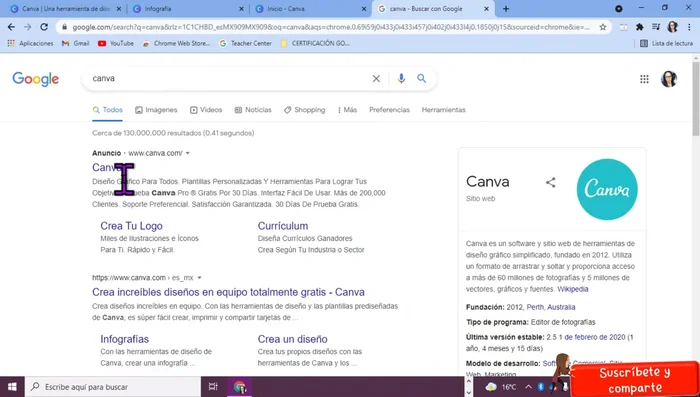This screenshot has height=397, width=700.
Task: Click the weather icon in system tray
Action: [x=491, y=387]
